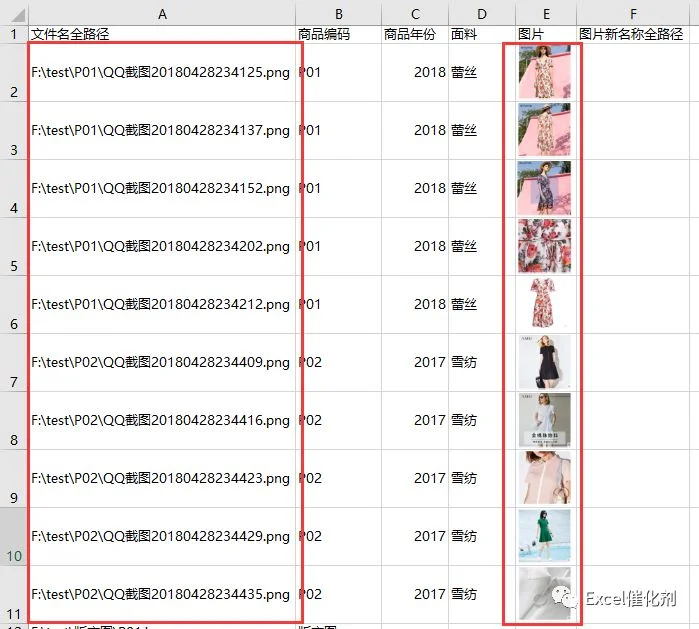Select column D header
Screen dimensions: 699x629
coord(482,14)
